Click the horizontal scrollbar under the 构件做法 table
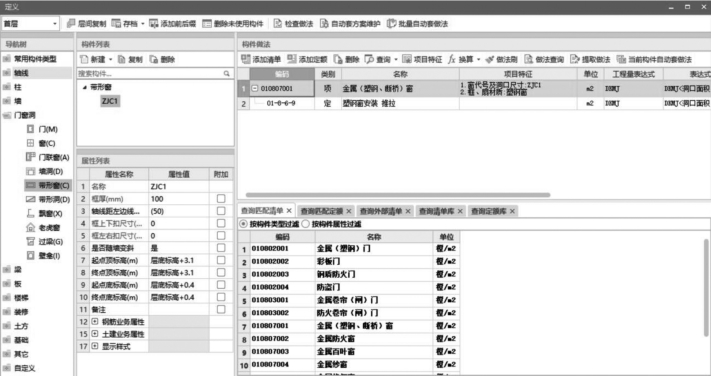The image size is (711, 376). (x=398, y=195)
